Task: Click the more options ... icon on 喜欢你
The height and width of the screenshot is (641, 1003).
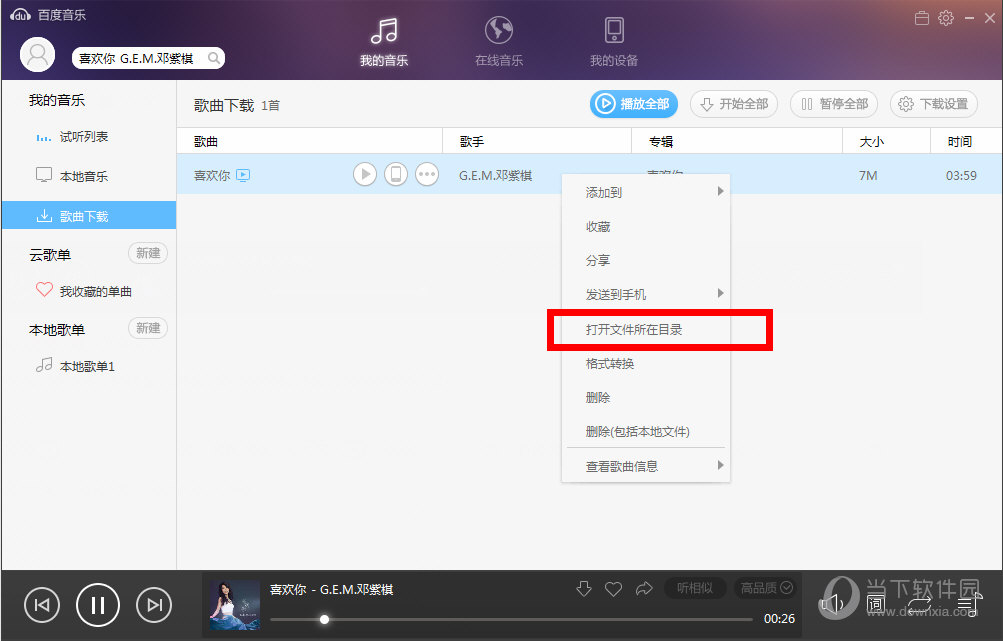Action: (x=427, y=173)
